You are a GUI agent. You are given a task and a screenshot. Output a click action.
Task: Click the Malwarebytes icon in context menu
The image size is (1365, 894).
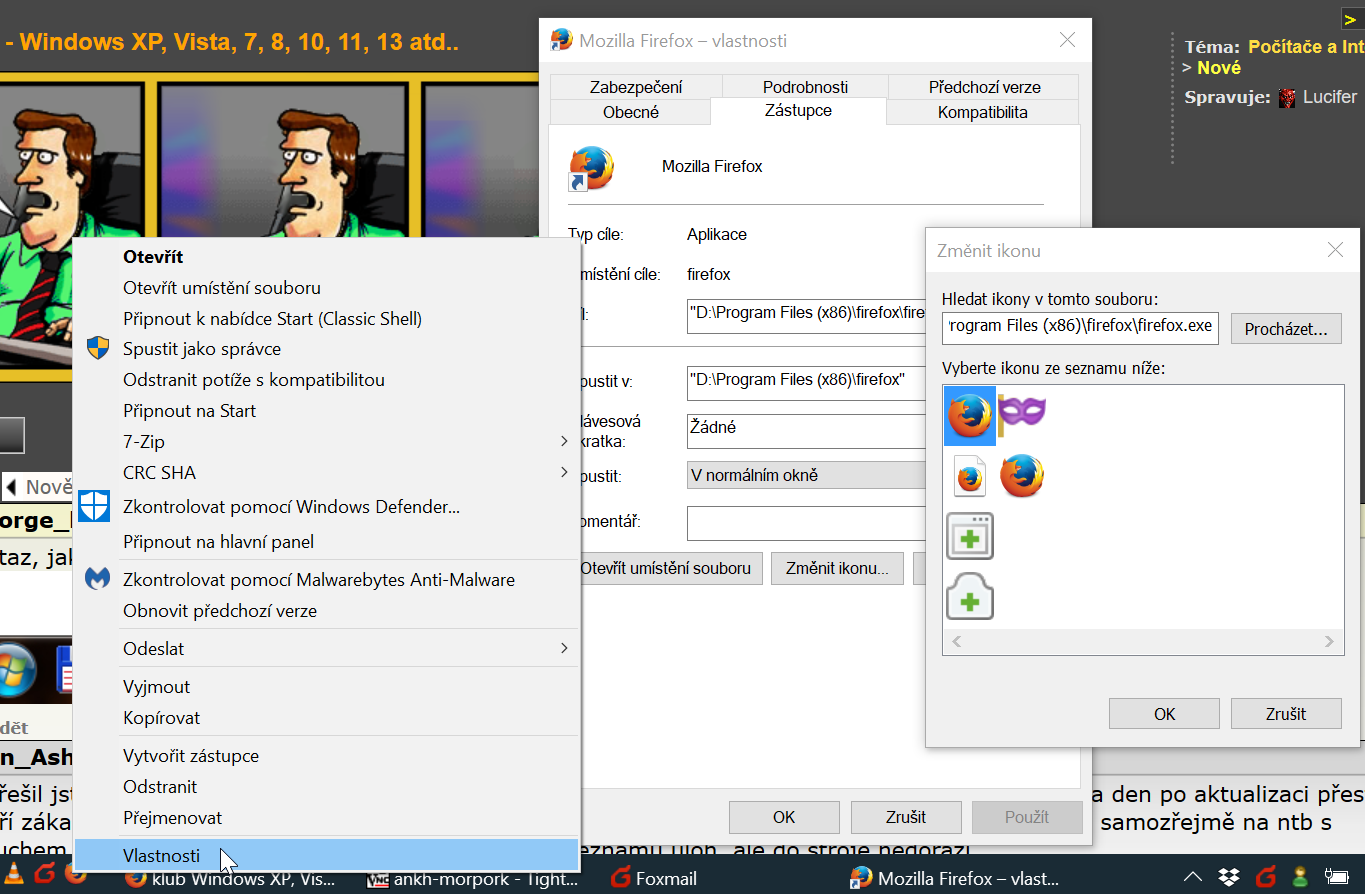click(97, 579)
